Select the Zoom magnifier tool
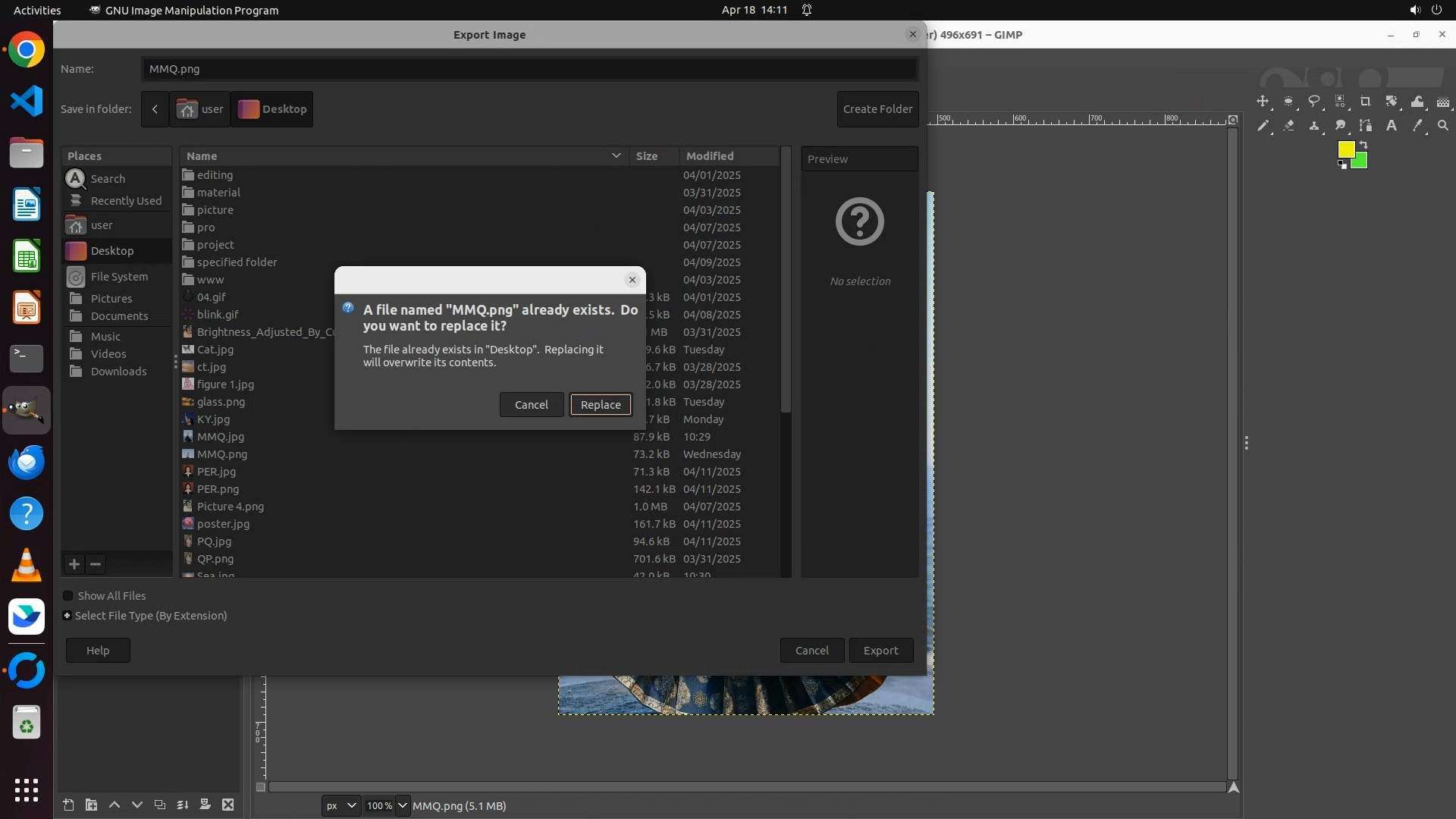The image size is (1456, 819). point(1443,126)
